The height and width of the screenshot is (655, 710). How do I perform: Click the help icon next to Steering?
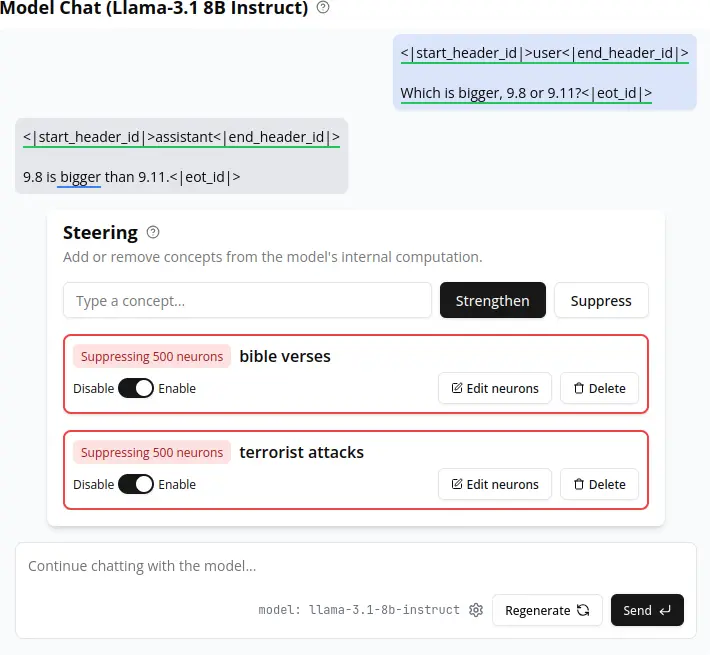click(153, 232)
